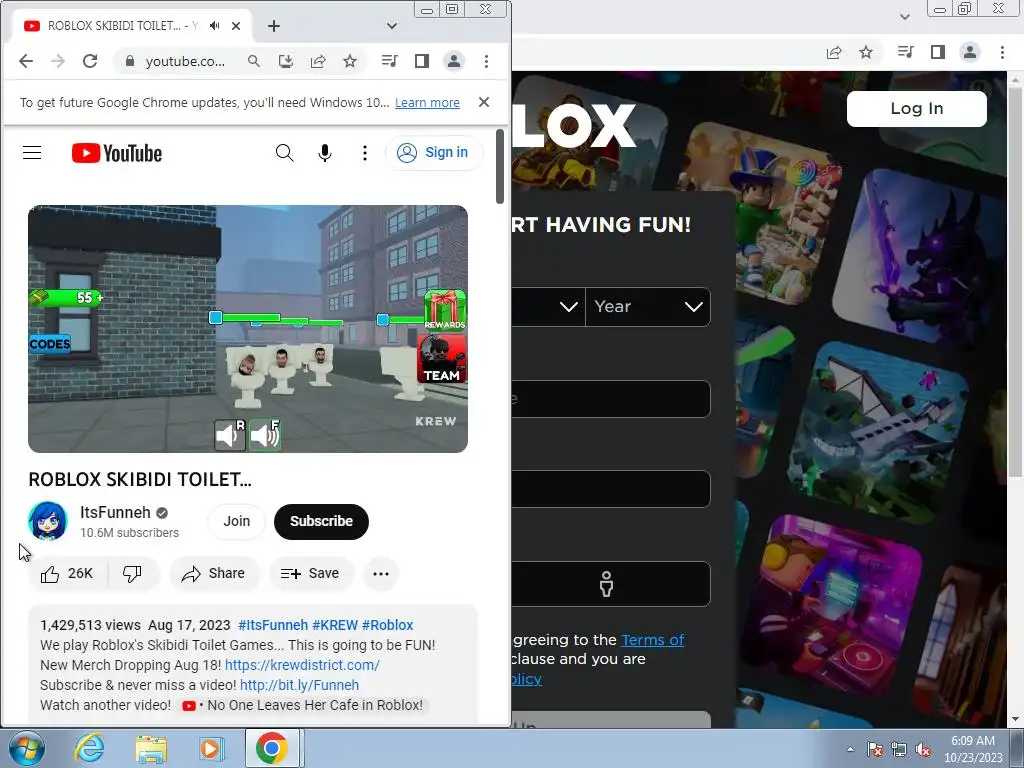Click Log In on Roblox page
The image size is (1024, 768).
click(916, 108)
